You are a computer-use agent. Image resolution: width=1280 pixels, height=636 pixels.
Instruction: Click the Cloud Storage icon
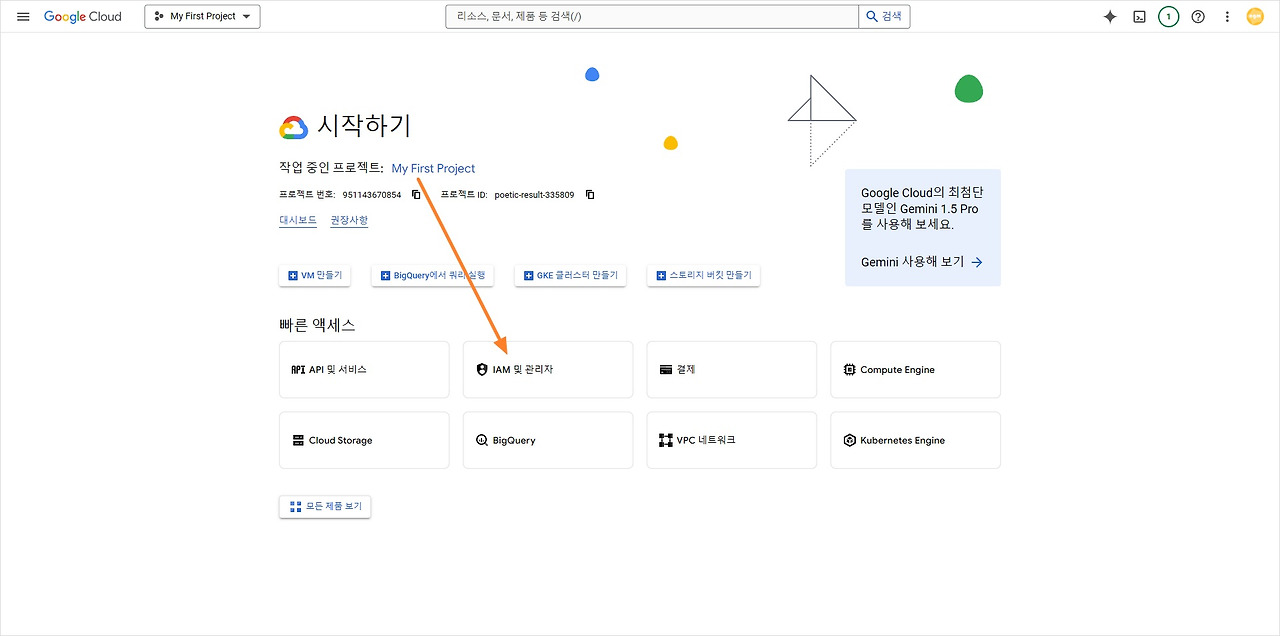[298, 440]
